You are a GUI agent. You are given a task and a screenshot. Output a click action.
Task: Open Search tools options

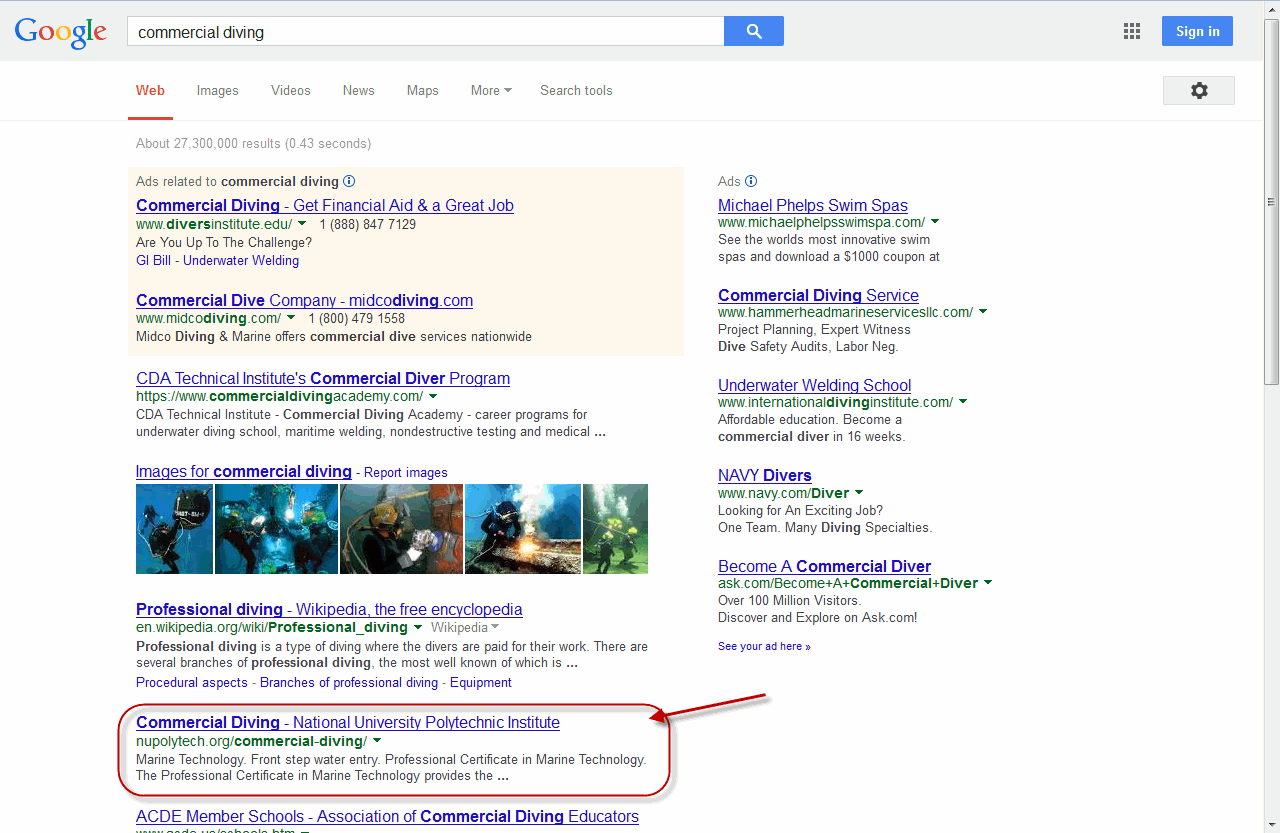[x=576, y=91]
